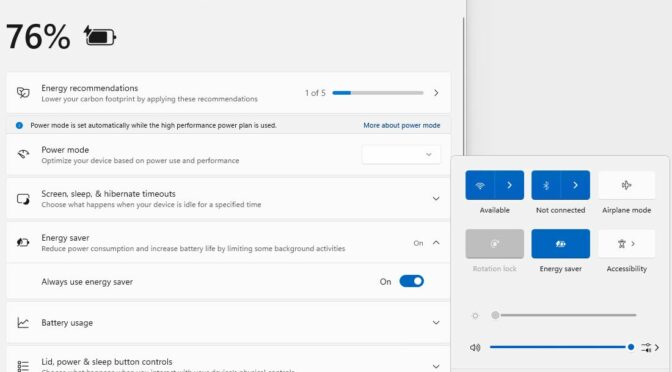Expand Screen, sleep & hibernate timeouts section
The image size is (672, 372).
pos(436,199)
